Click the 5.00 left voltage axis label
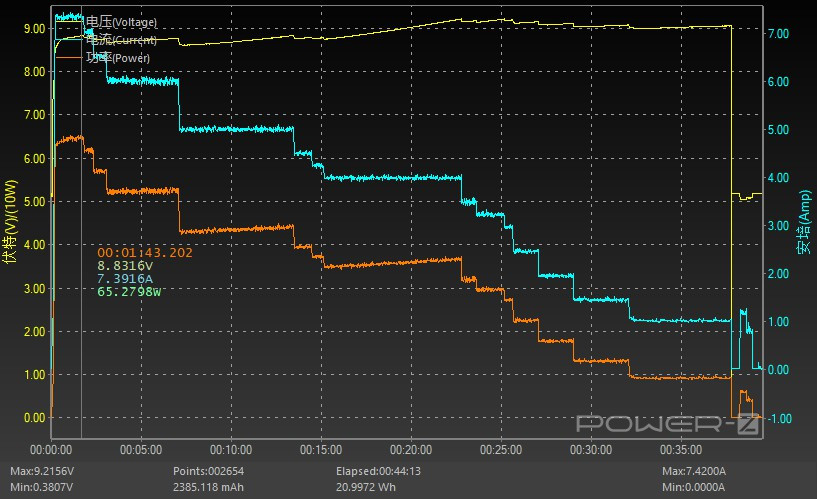Screen dimensions: 817x499 coord(34,202)
